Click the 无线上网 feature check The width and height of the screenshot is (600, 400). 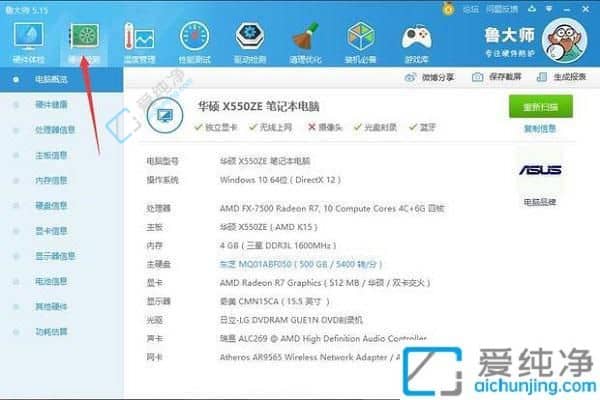coord(270,127)
